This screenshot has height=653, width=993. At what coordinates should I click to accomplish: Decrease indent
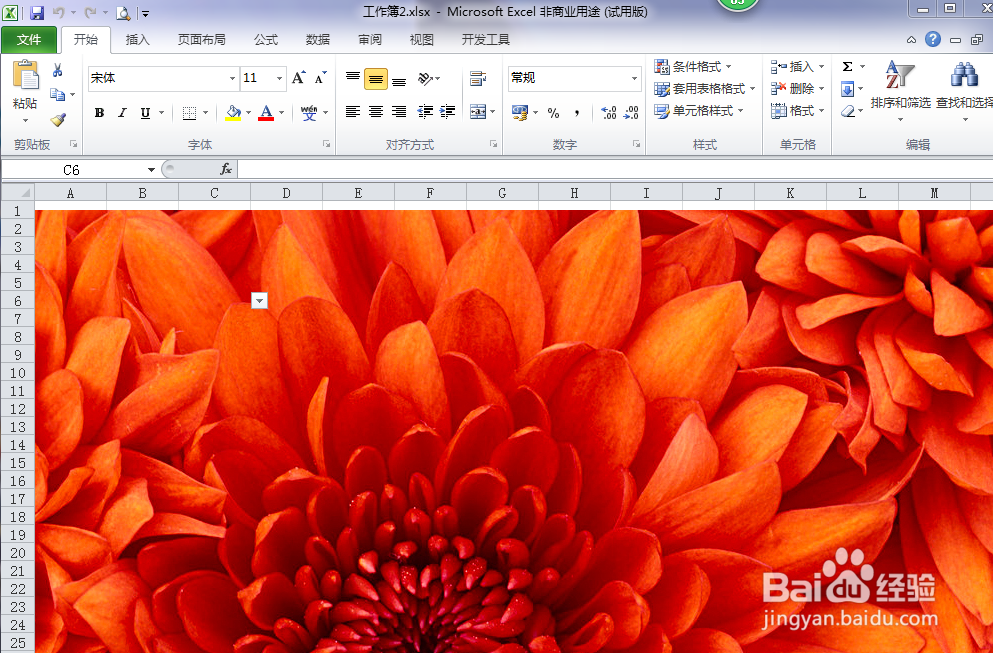[425, 112]
